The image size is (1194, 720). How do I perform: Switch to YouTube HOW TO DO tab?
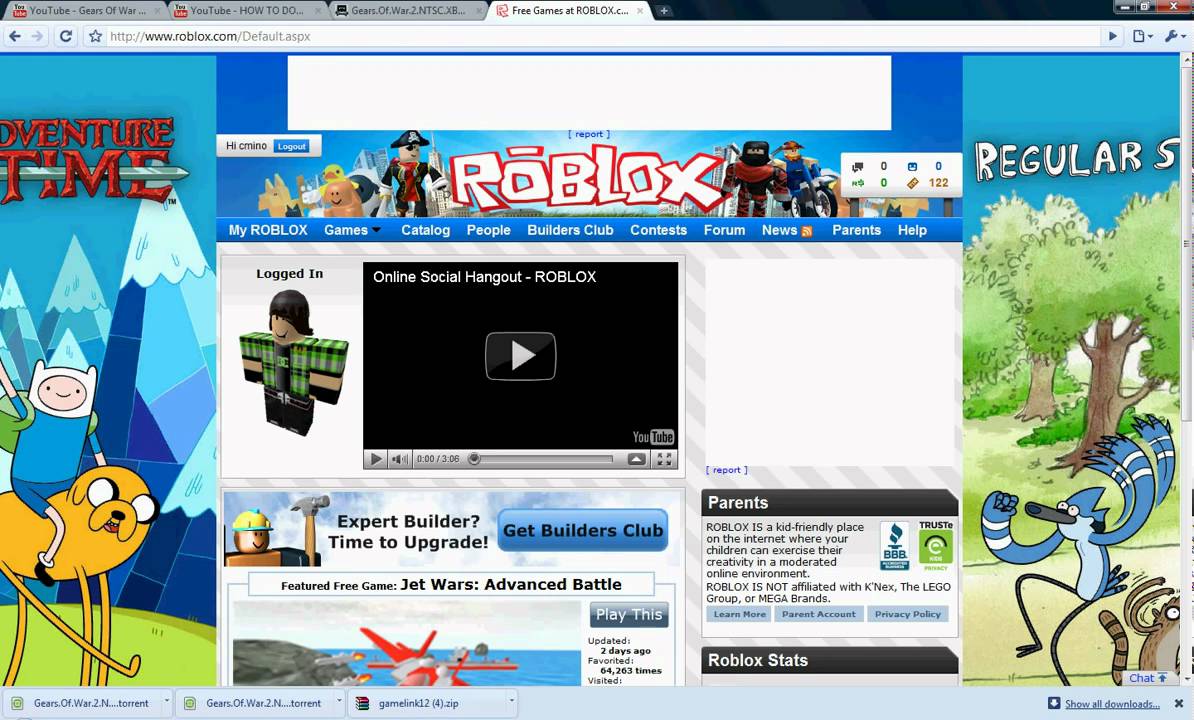[x=247, y=11]
